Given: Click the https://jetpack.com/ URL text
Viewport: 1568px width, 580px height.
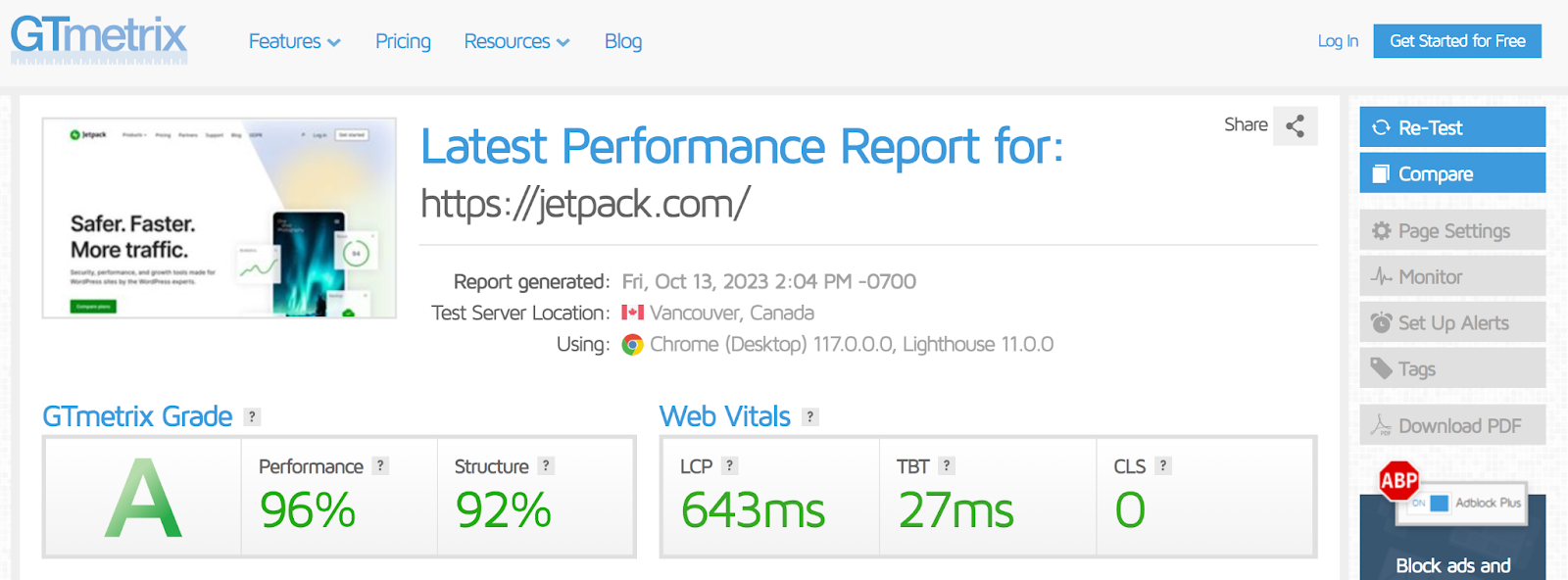Looking at the screenshot, I should 585,204.
